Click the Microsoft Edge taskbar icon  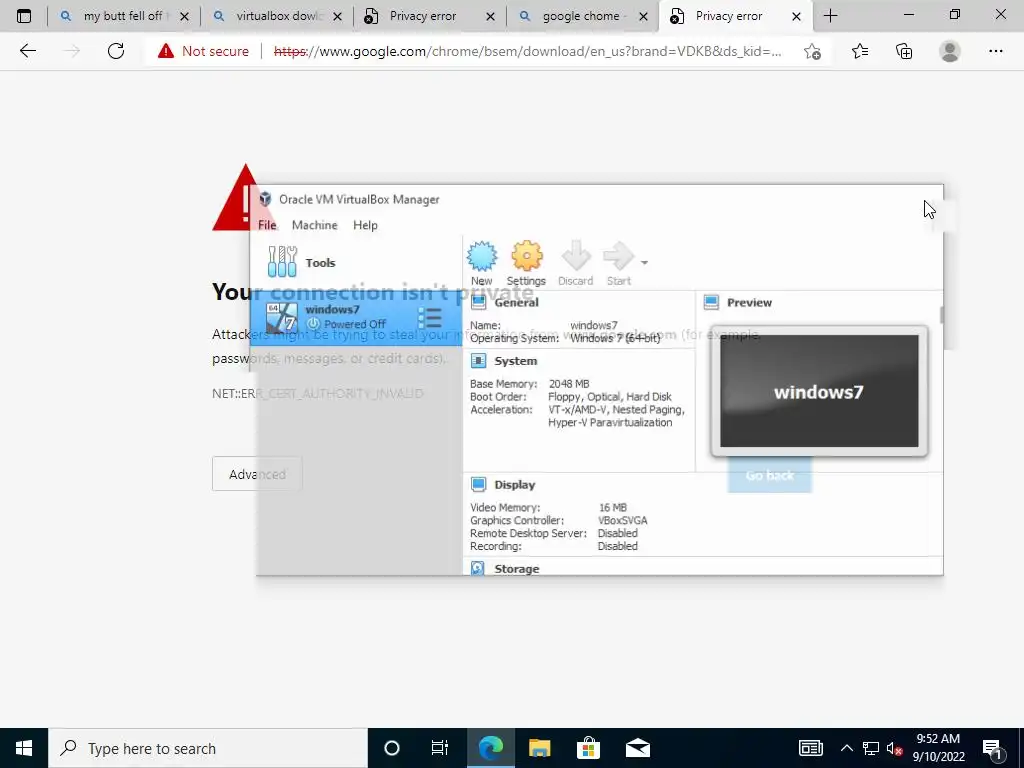click(x=490, y=748)
